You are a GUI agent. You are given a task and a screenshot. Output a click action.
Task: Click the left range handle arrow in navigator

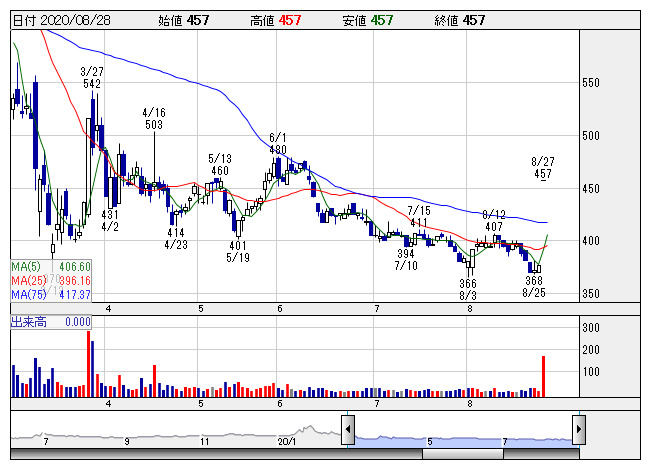point(348,430)
